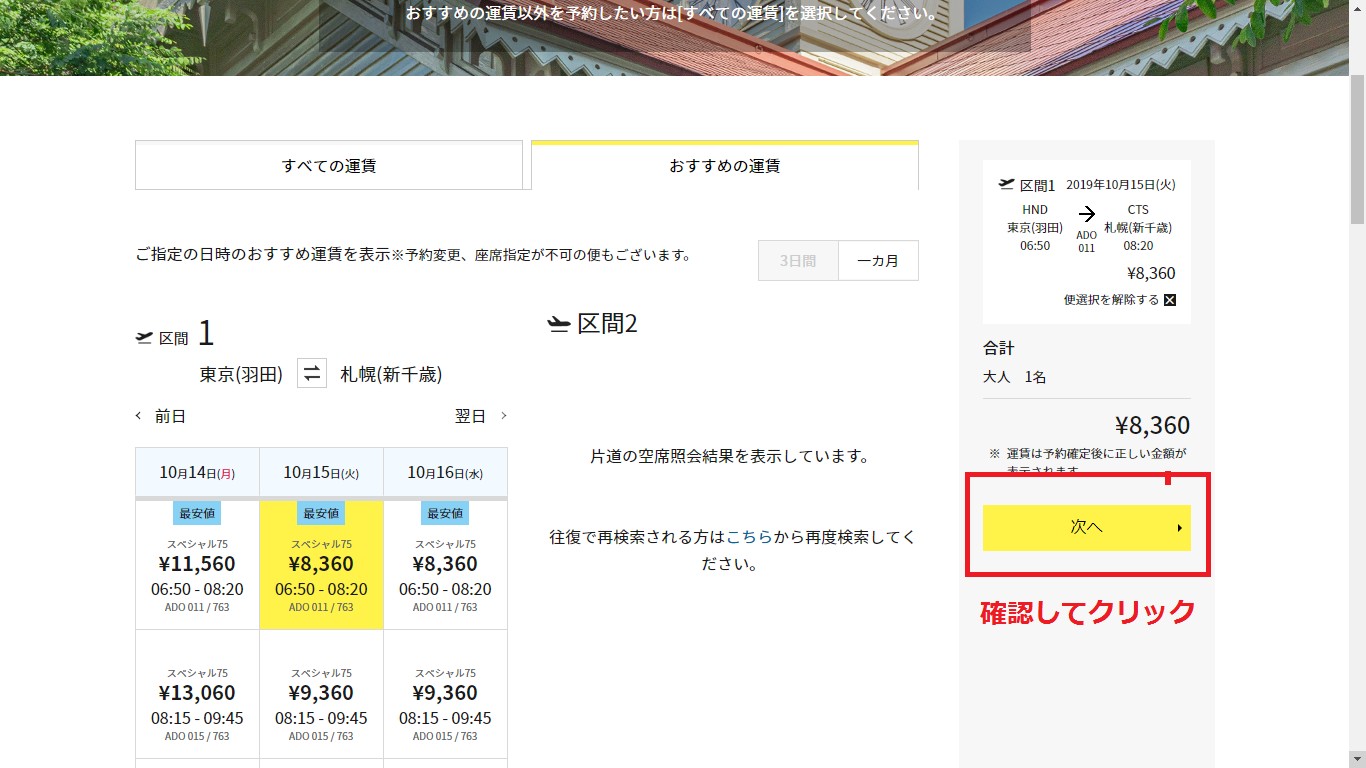Switch to the すべての運賃 tab
Image resolution: width=1366 pixels, height=768 pixels.
[328, 166]
